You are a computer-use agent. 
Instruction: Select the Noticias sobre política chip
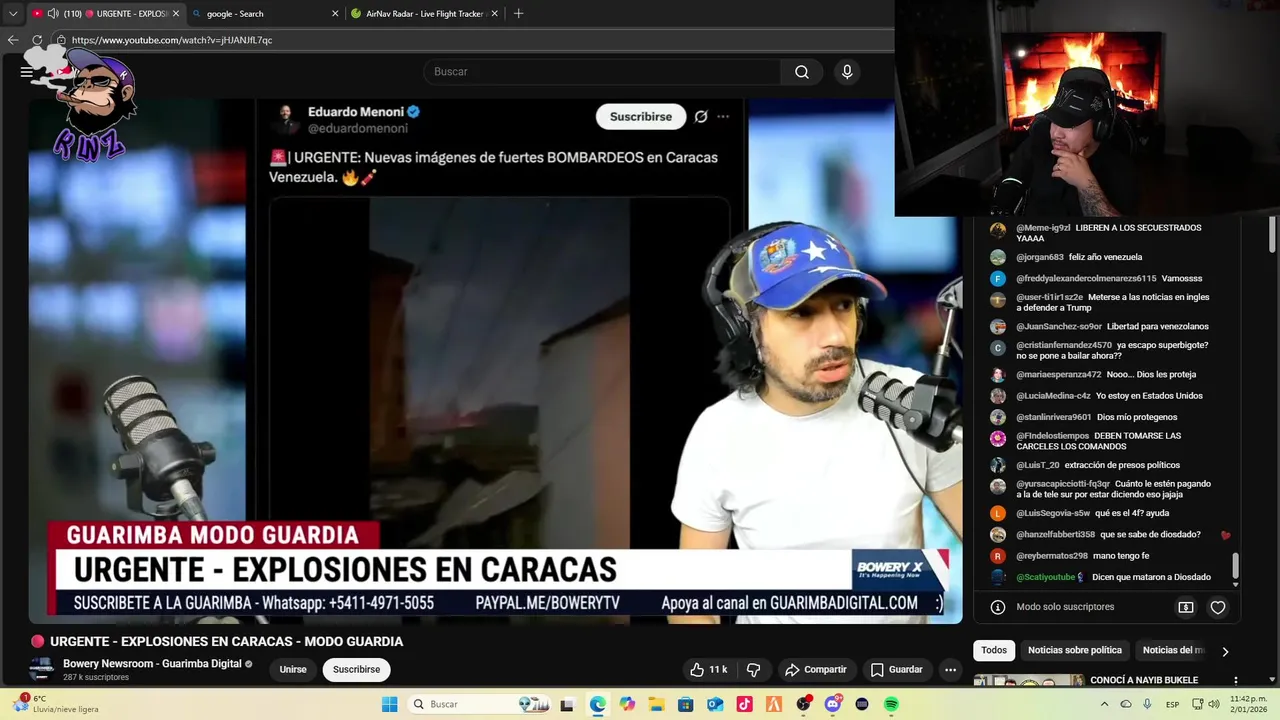[1075, 650]
